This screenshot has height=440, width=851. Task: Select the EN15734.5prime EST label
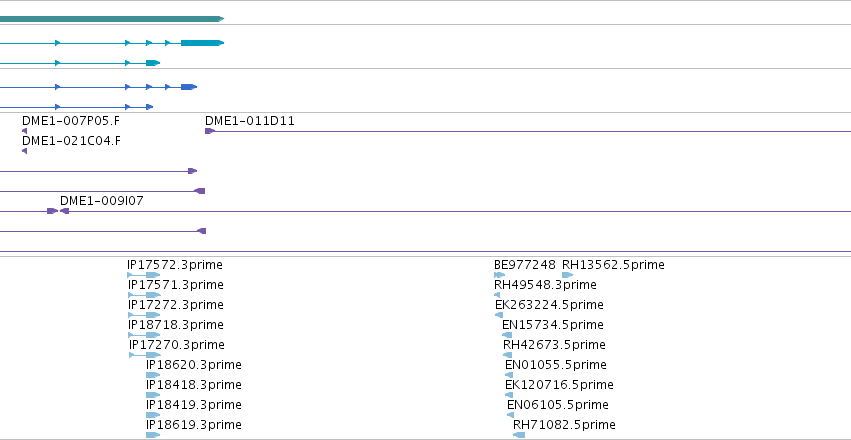pos(552,325)
